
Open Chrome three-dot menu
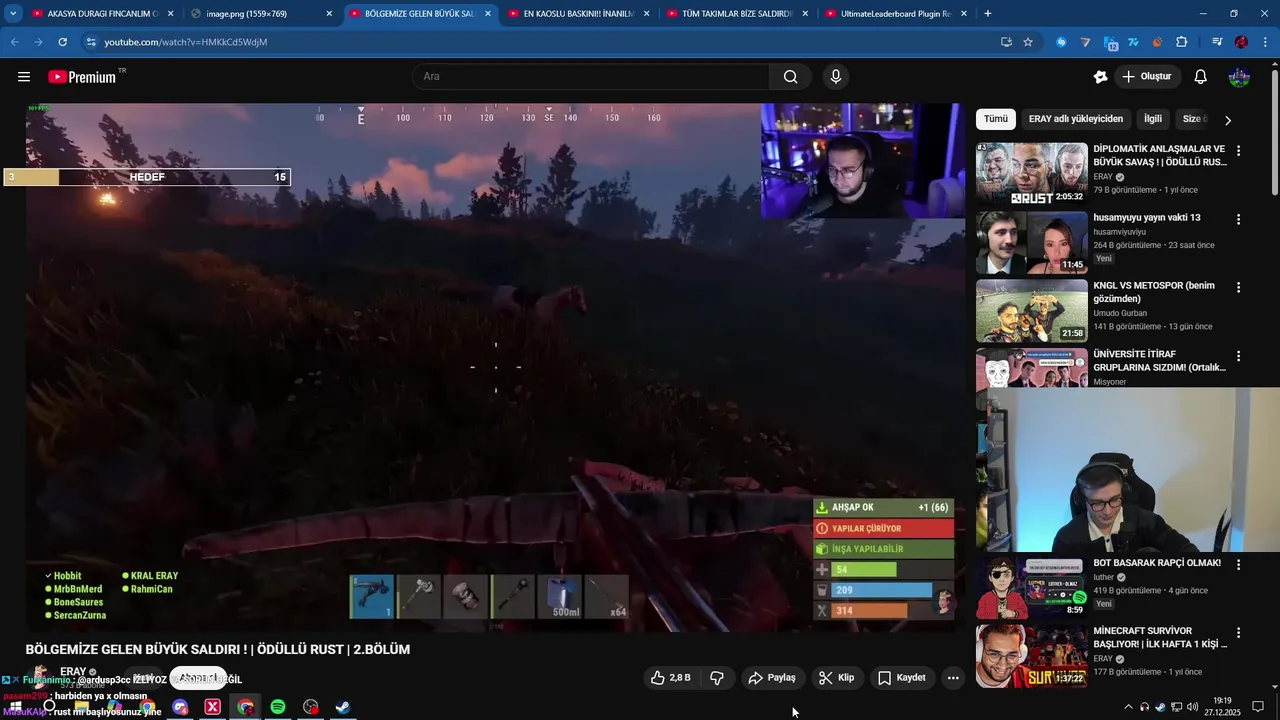pyautogui.click(x=1265, y=42)
